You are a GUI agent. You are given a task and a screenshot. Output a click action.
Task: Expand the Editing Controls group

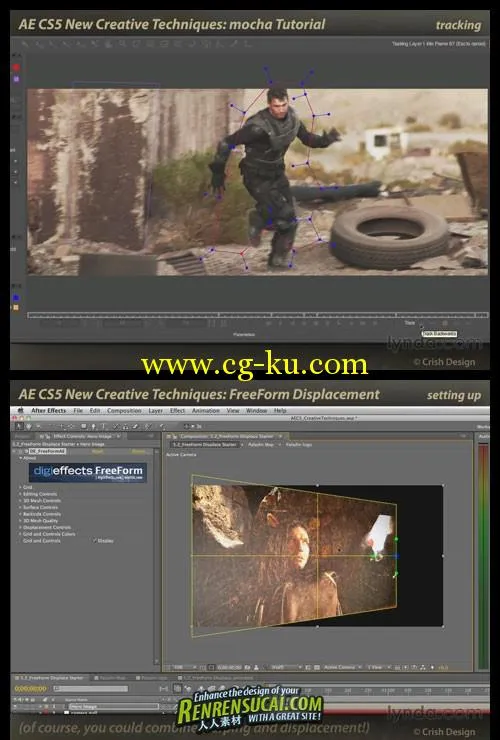click(x=20, y=494)
